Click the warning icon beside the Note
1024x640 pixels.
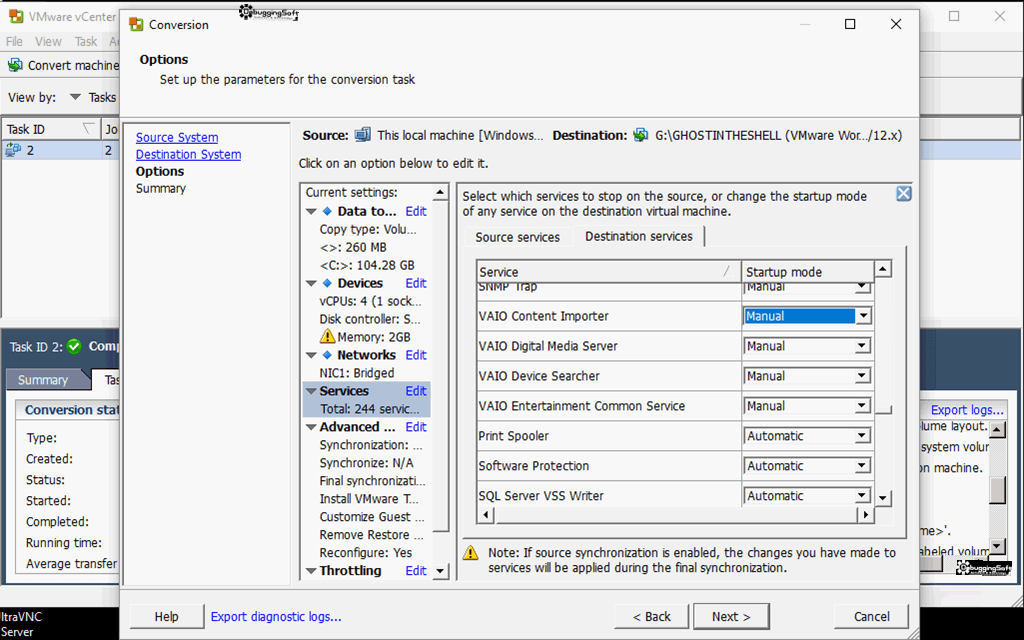tap(470, 553)
